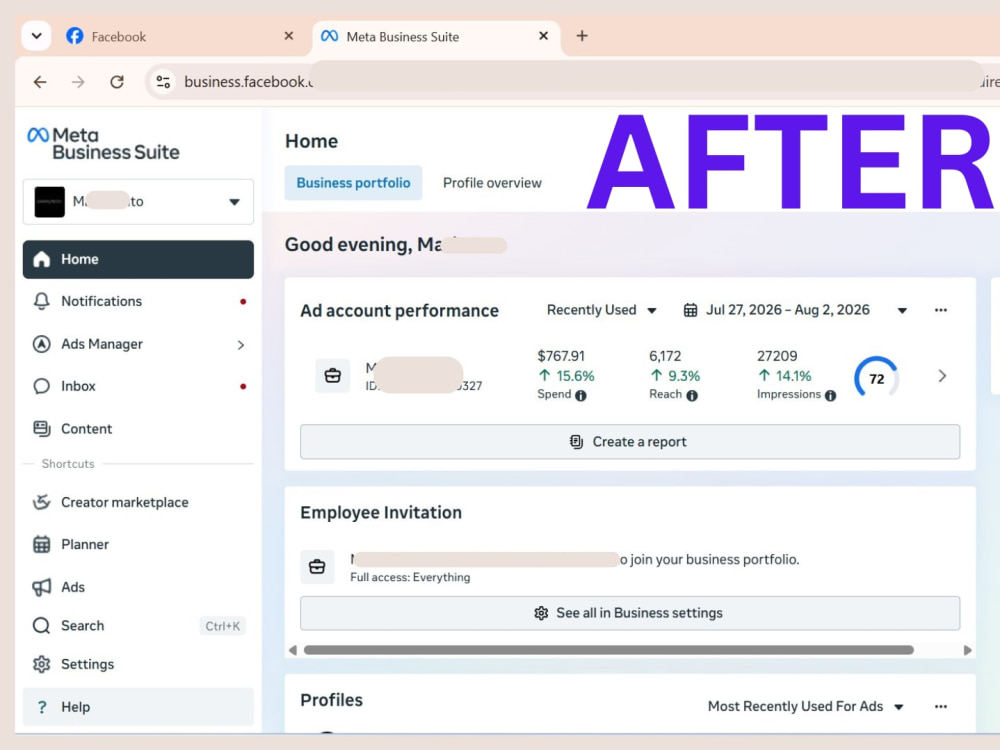Switch to the Profile overview tab
The image size is (1000, 750).
(492, 183)
